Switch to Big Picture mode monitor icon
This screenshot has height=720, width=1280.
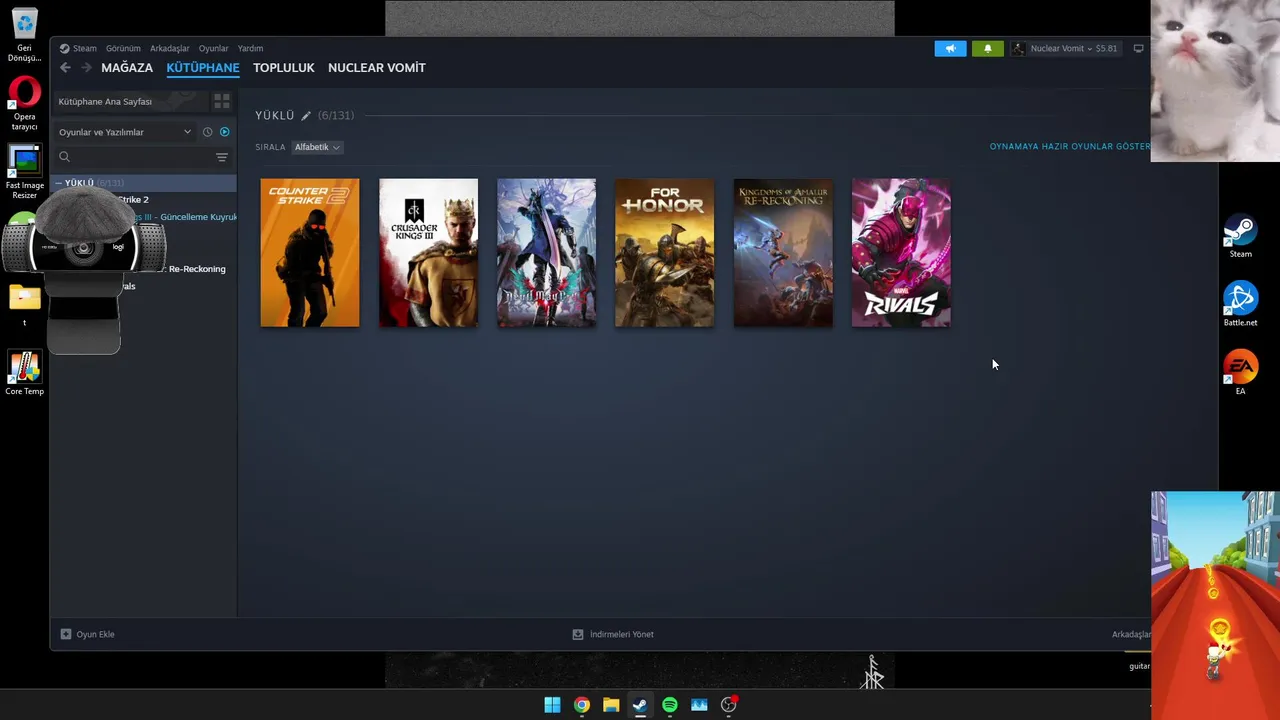[1138, 48]
